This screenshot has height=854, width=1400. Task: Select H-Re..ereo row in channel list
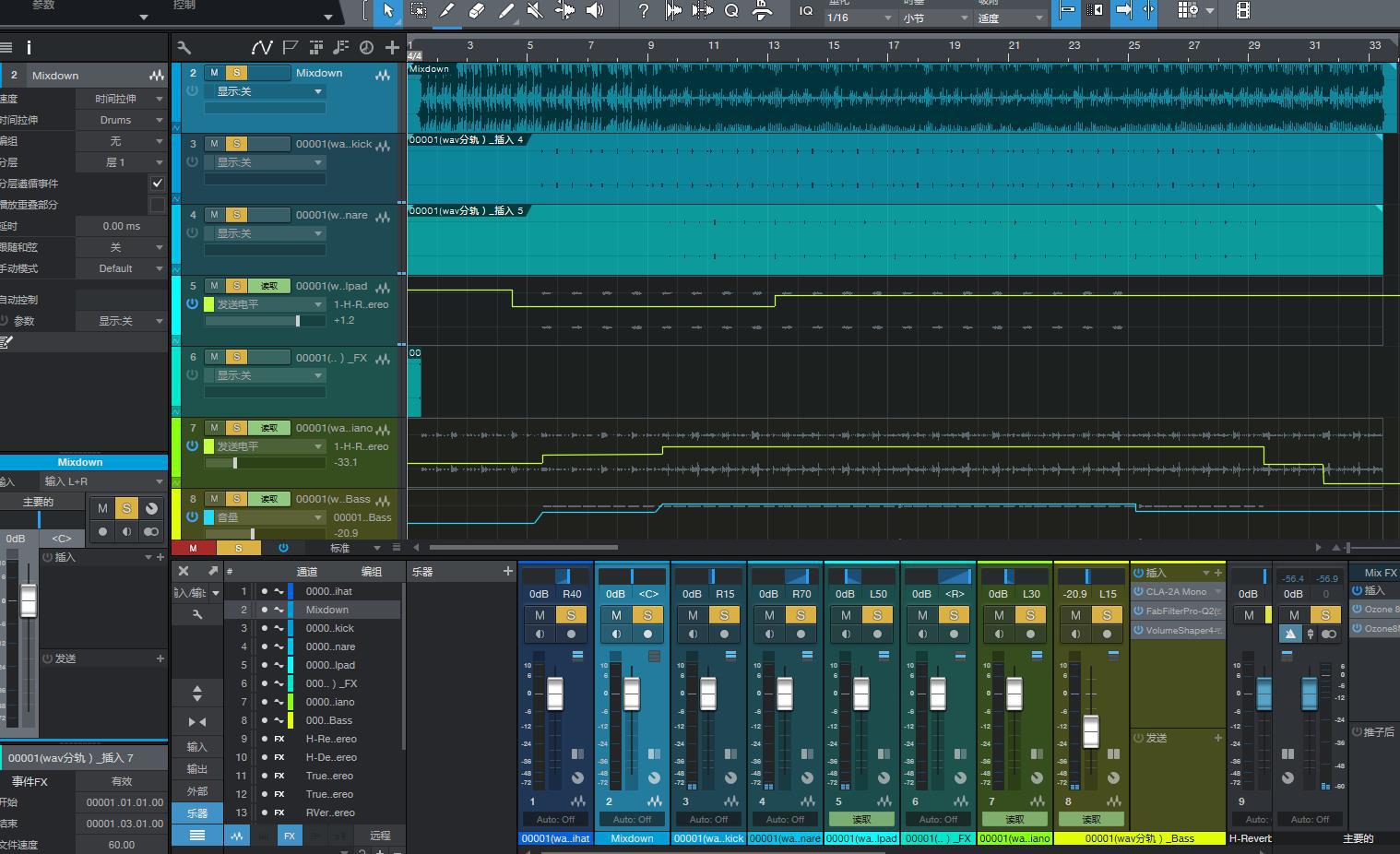click(x=314, y=739)
